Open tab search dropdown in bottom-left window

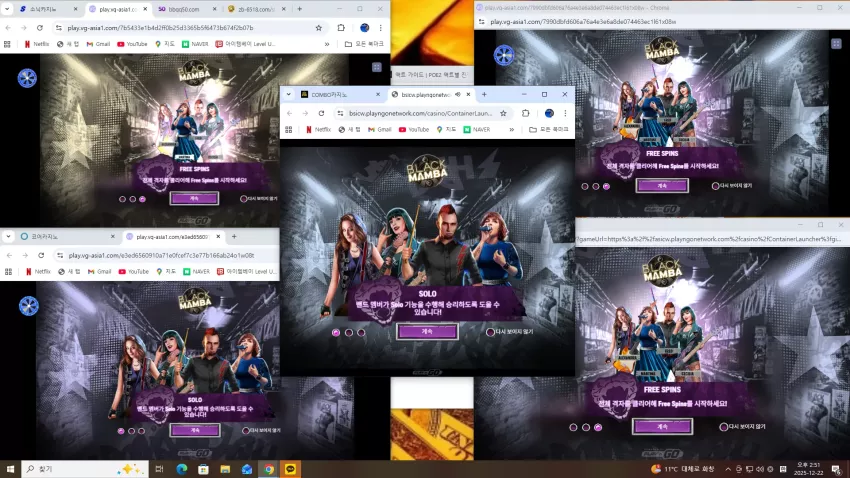point(8,236)
